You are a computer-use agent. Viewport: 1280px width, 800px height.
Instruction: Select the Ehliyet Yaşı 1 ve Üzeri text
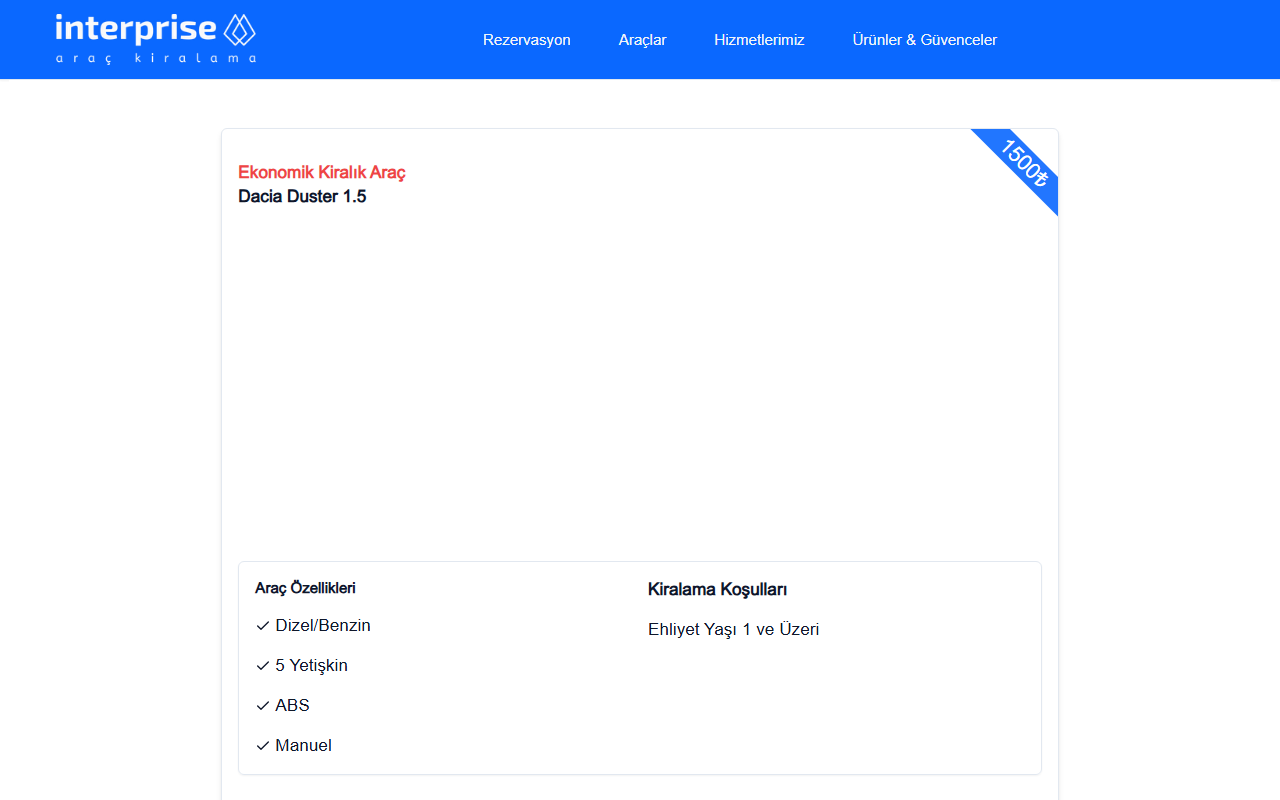pos(734,629)
